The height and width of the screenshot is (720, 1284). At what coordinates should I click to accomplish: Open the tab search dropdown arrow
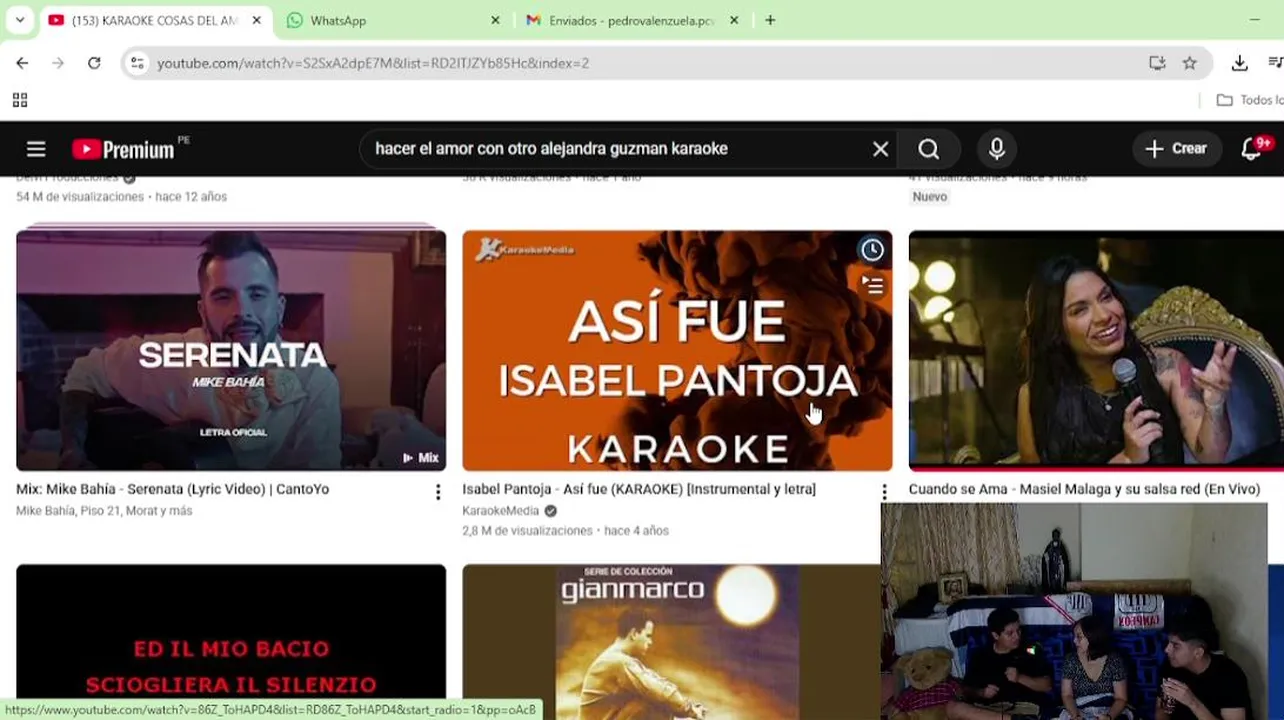tap(19, 20)
